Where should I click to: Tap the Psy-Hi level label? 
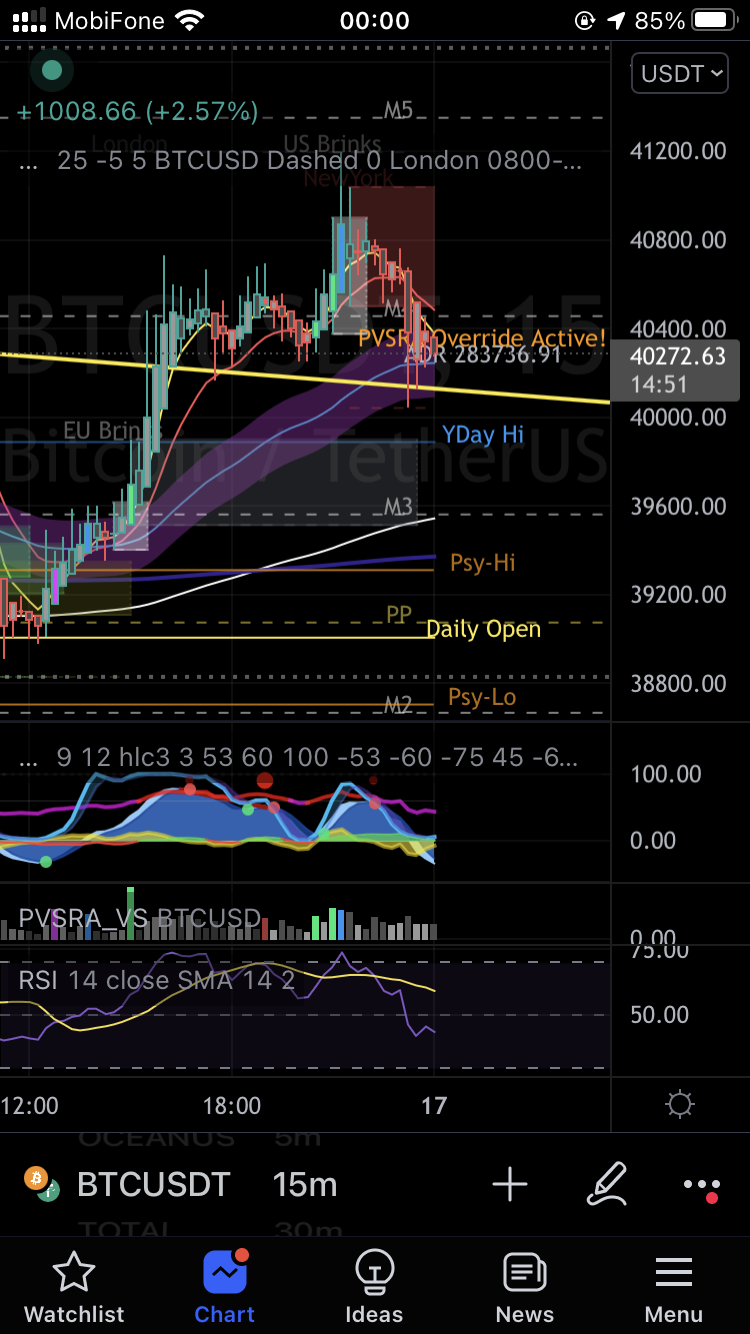click(x=483, y=563)
